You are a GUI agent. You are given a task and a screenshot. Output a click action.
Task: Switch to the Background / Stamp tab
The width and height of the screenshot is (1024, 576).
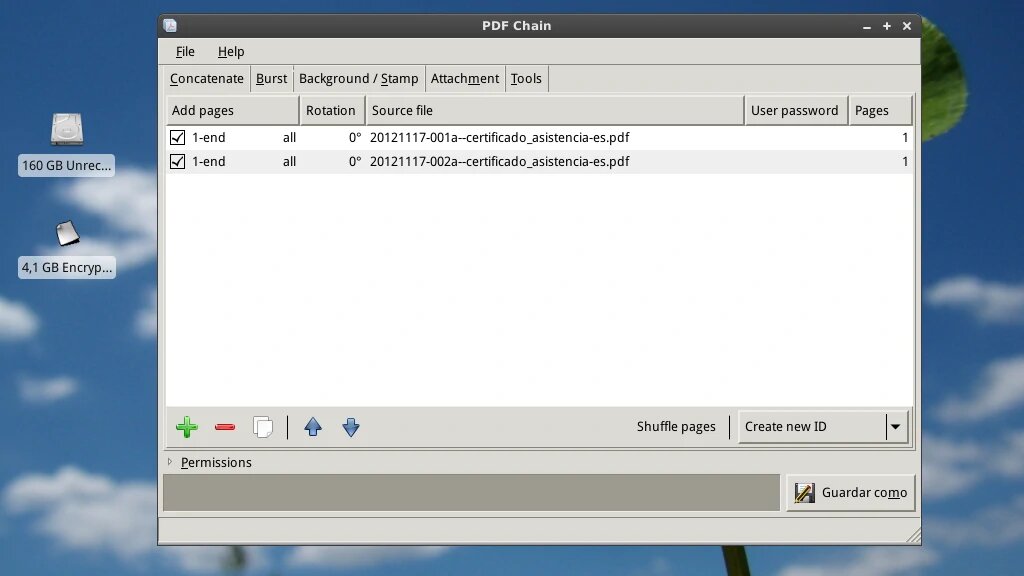[359, 78]
